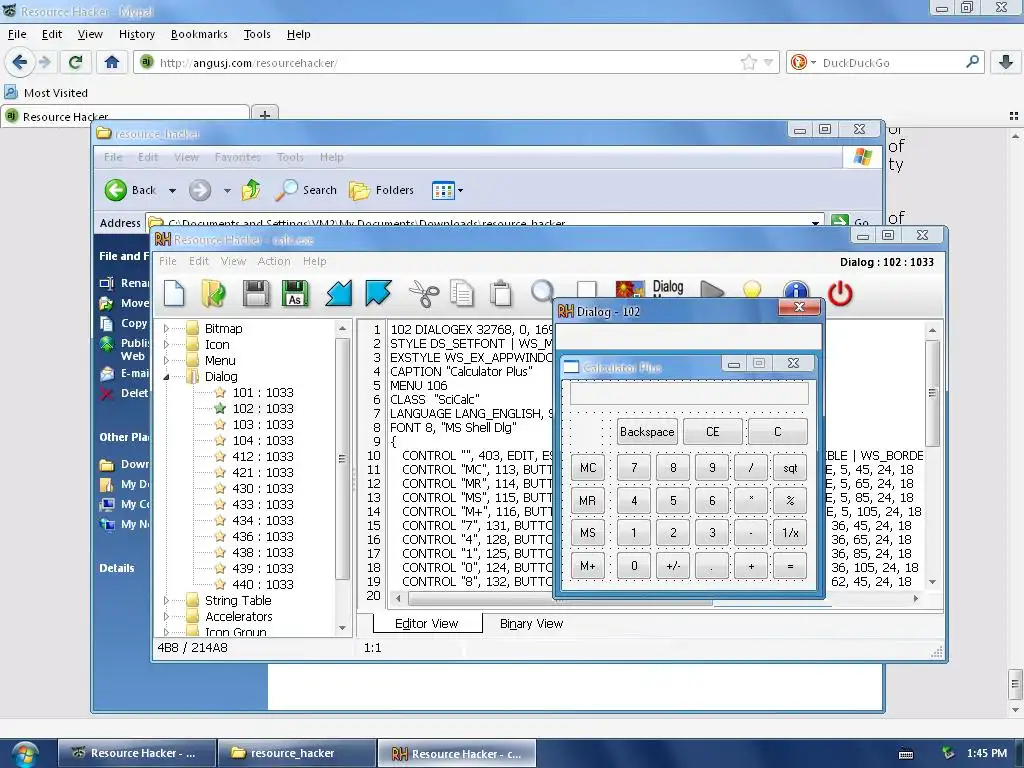
Task: Click the 1/x button in calculator
Action: point(790,533)
